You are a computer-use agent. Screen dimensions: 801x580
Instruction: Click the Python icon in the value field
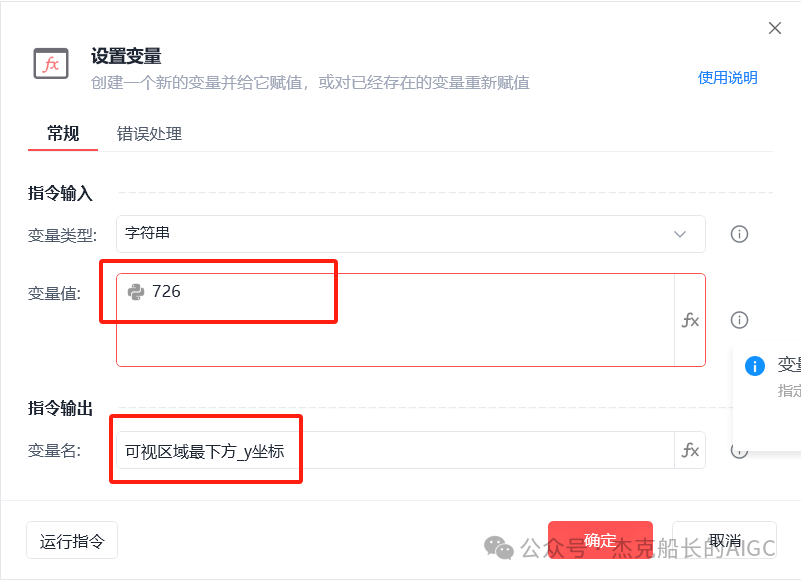[x=136, y=292]
